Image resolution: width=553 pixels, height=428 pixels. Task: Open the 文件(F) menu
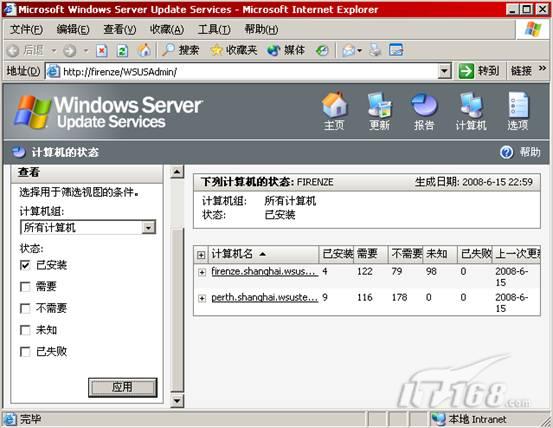point(26,29)
